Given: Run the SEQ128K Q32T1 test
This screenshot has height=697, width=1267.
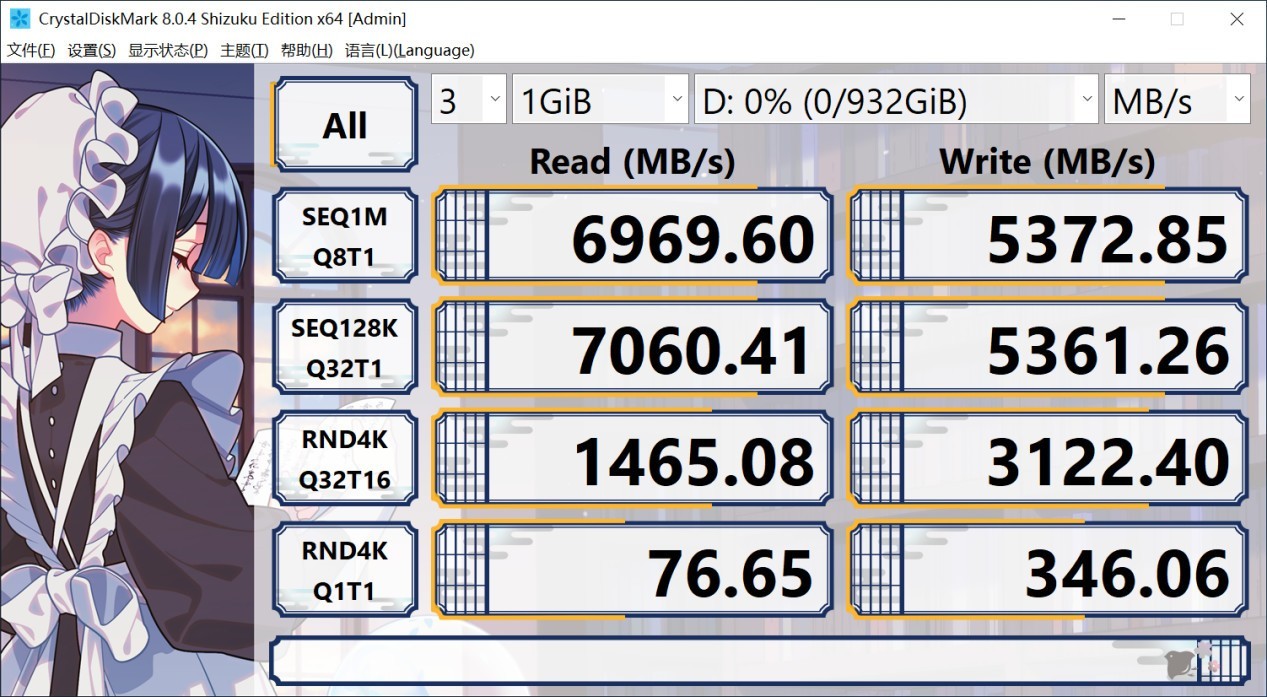Looking at the screenshot, I should [x=345, y=348].
